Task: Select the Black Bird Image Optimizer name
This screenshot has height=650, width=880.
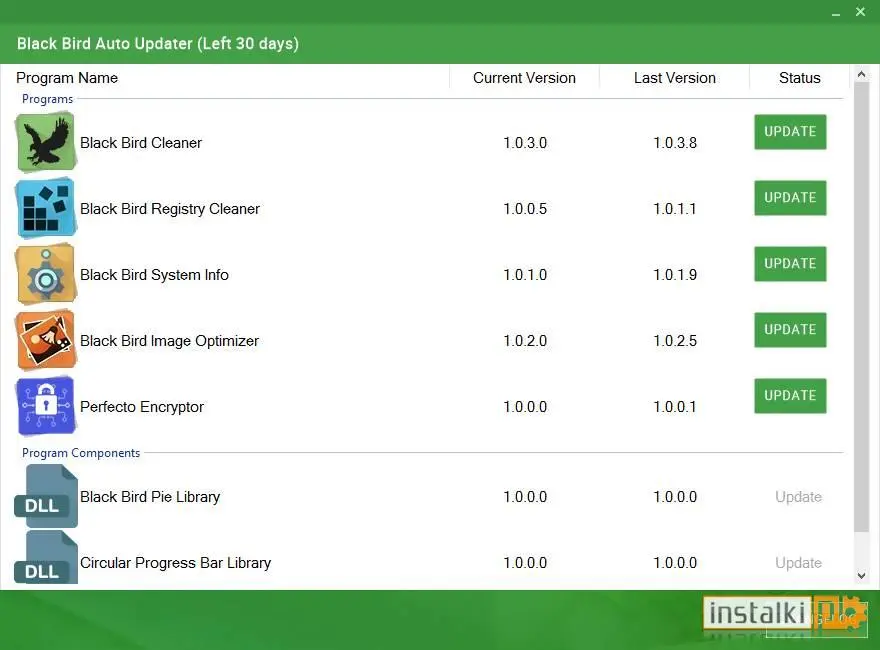Action: click(x=169, y=341)
